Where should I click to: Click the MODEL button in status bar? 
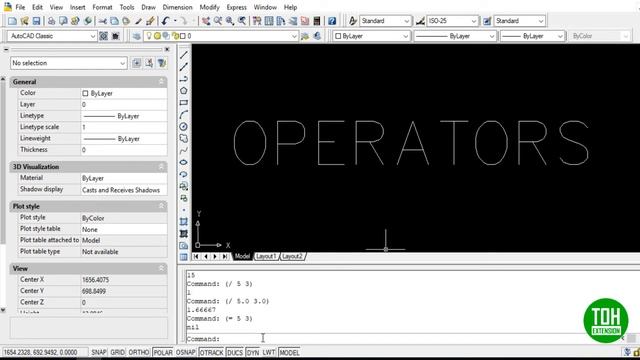click(289, 352)
